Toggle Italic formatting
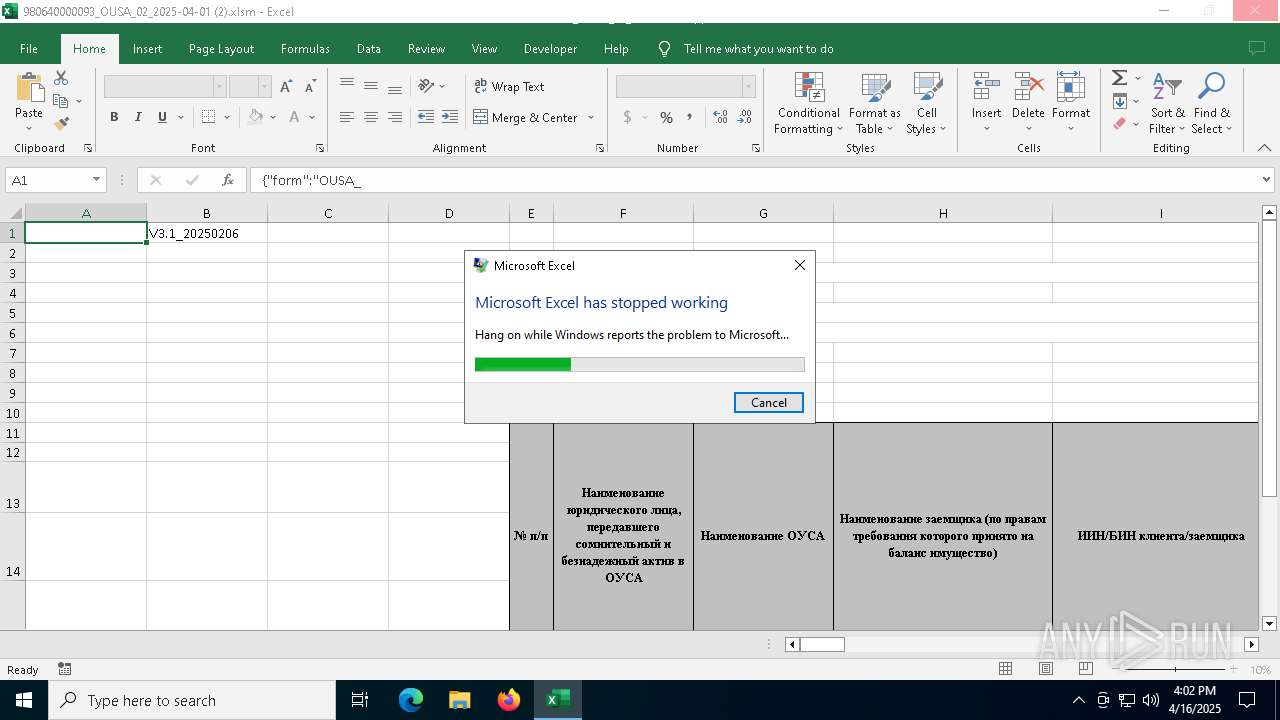This screenshot has width=1280, height=720. (138, 117)
